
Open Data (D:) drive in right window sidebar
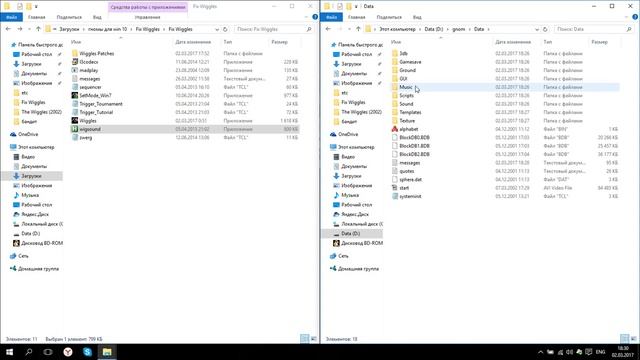point(351,233)
